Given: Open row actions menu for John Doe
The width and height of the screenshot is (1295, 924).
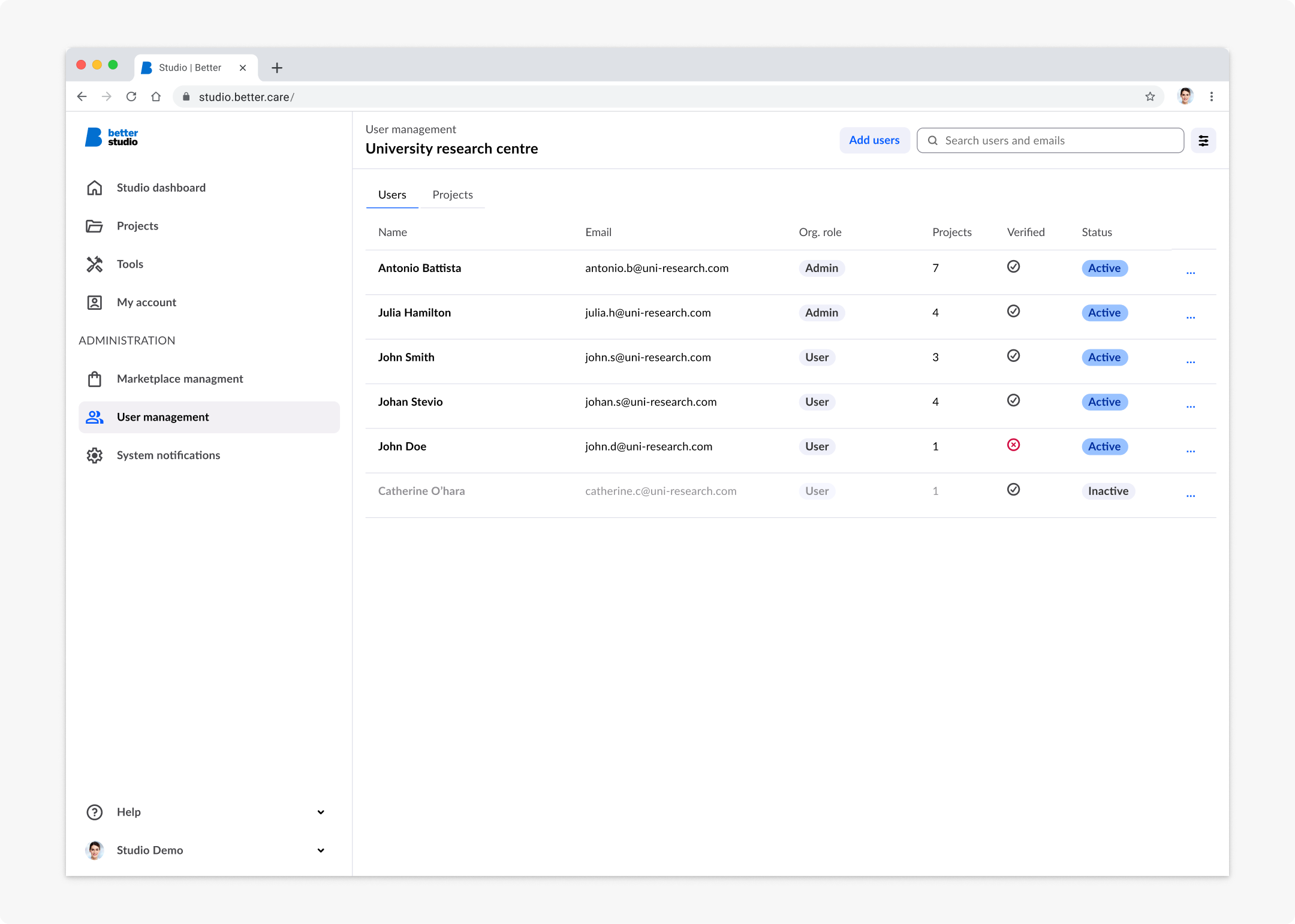Looking at the screenshot, I should pyautogui.click(x=1191, y=451).
